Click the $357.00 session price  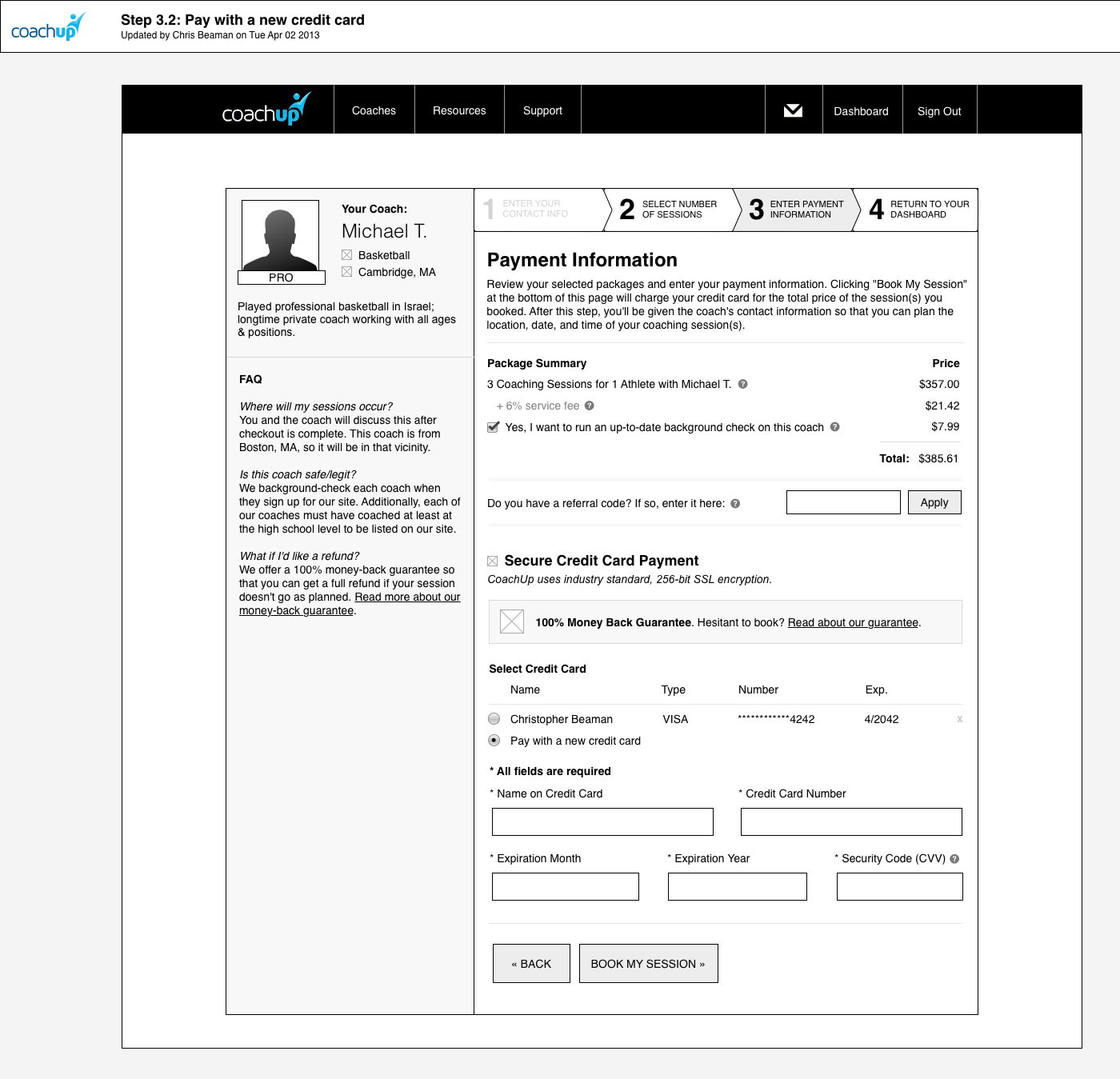click(939, 384)
